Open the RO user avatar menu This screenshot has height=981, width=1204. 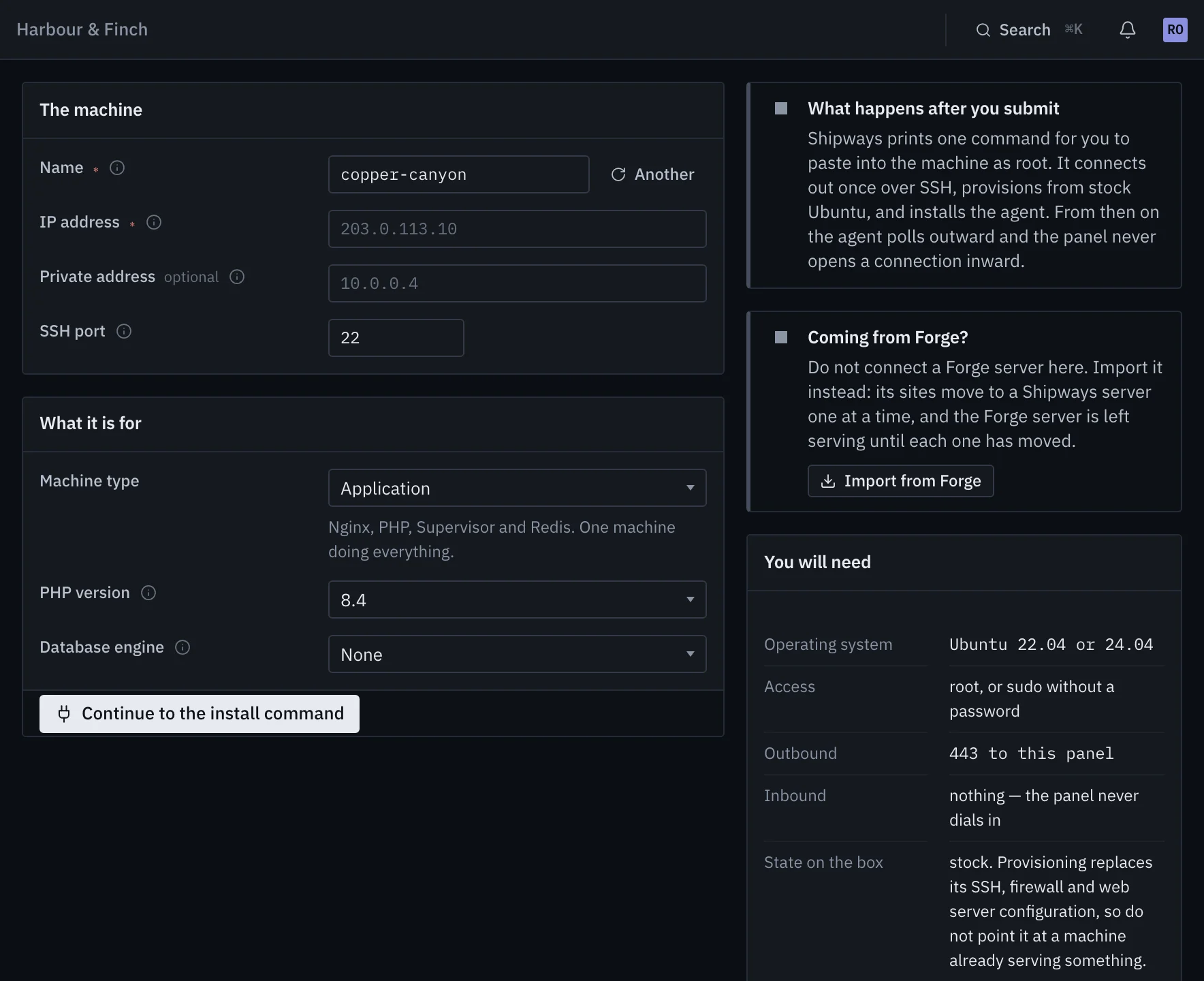pos(1175,30)
